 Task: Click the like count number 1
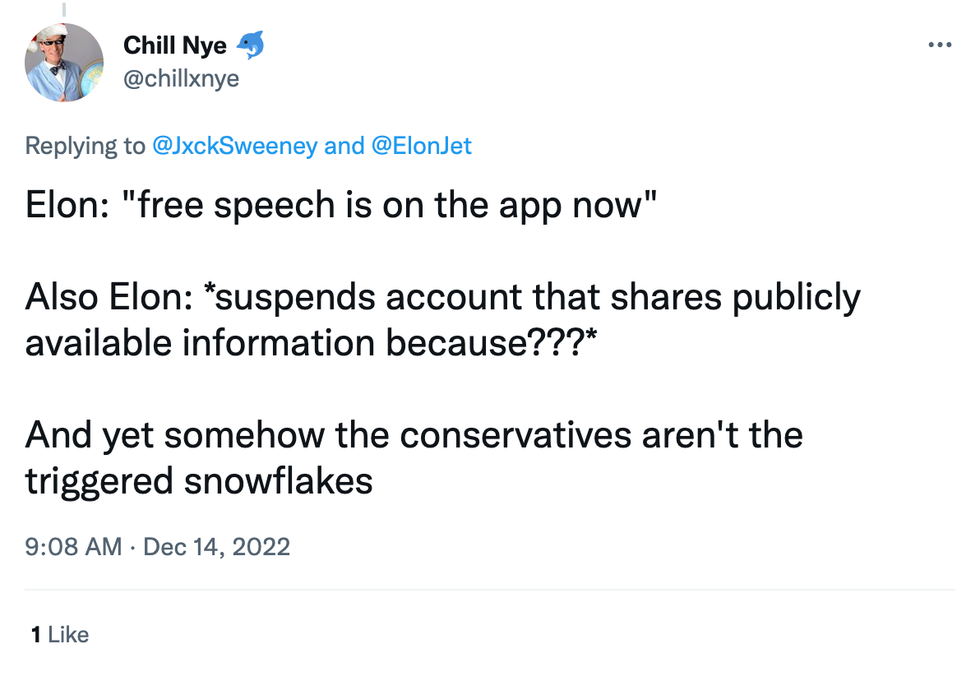35,634
